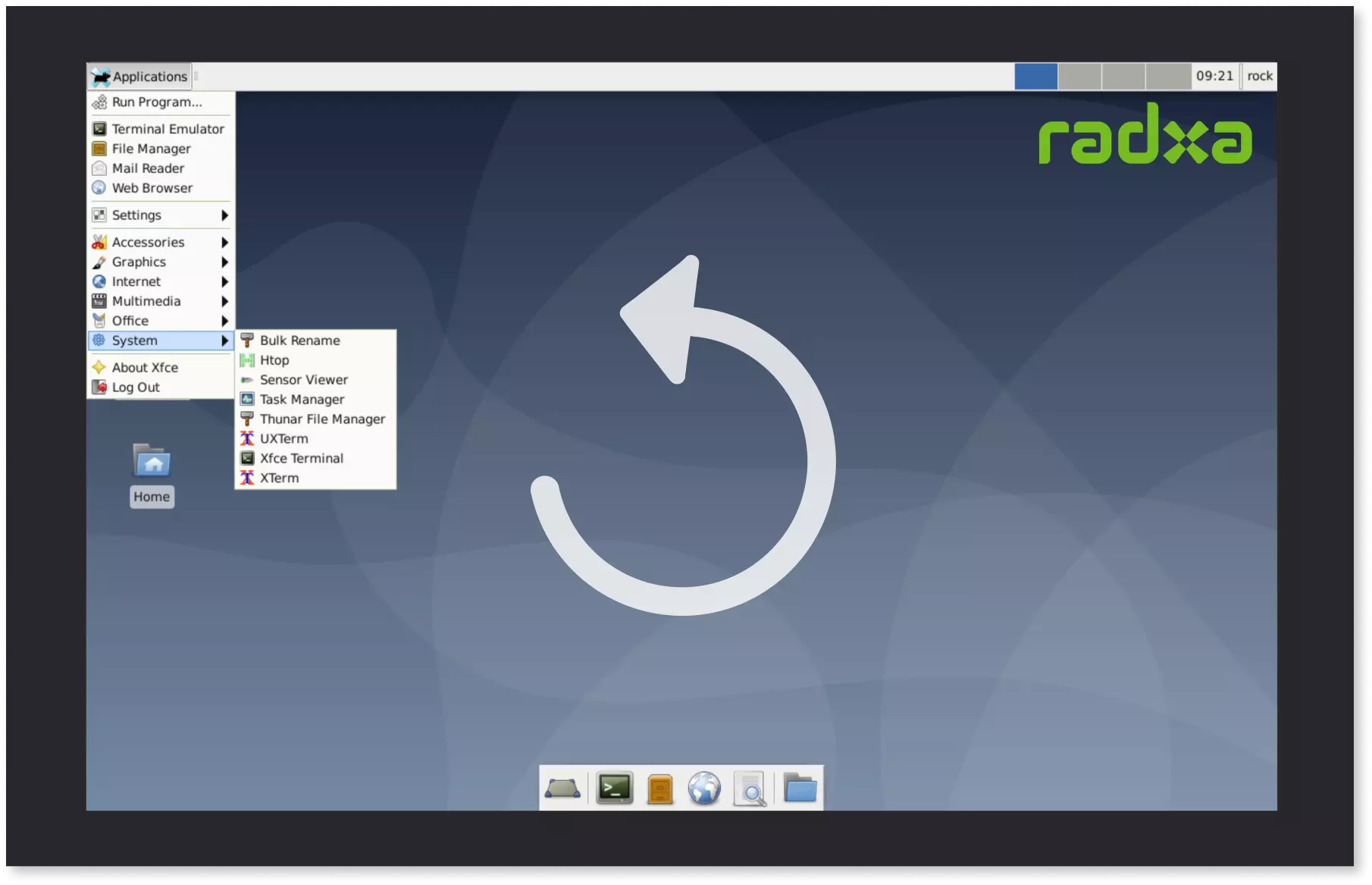Viewport: 1372px width, 885px height.
Task: Expand the Accessories submenu arrow
Action: [x=224, y=243]
